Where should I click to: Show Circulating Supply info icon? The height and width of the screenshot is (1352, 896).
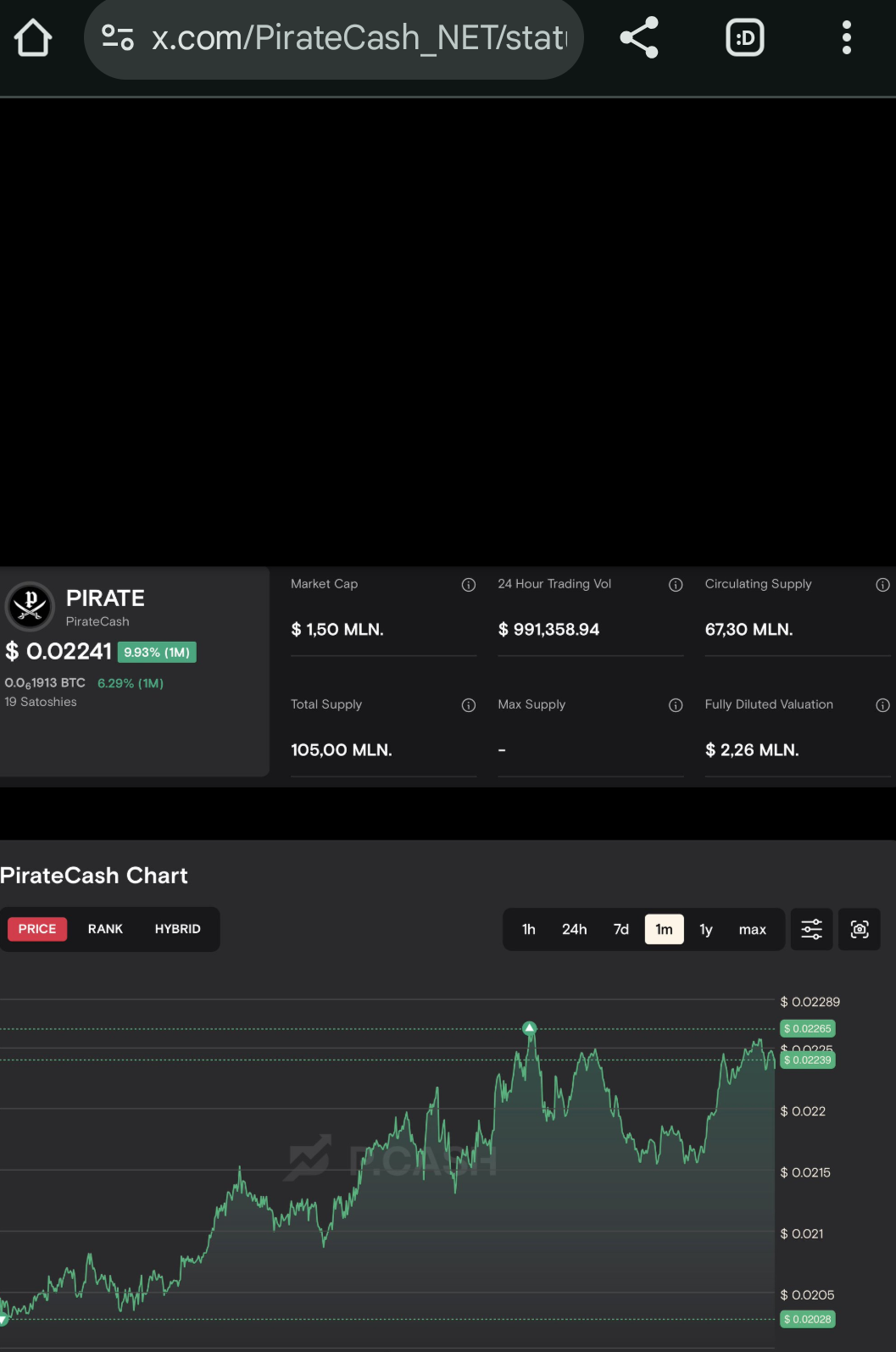(882, 585)
